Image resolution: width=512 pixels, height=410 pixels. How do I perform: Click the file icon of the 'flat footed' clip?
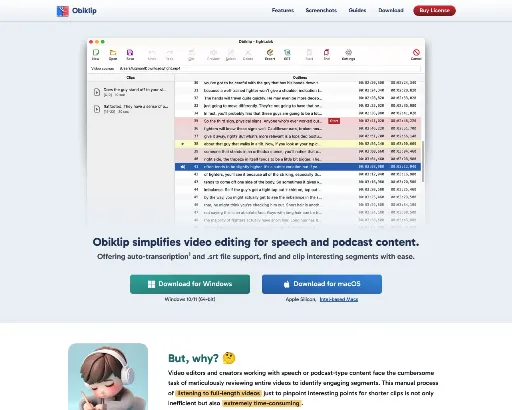97,109
